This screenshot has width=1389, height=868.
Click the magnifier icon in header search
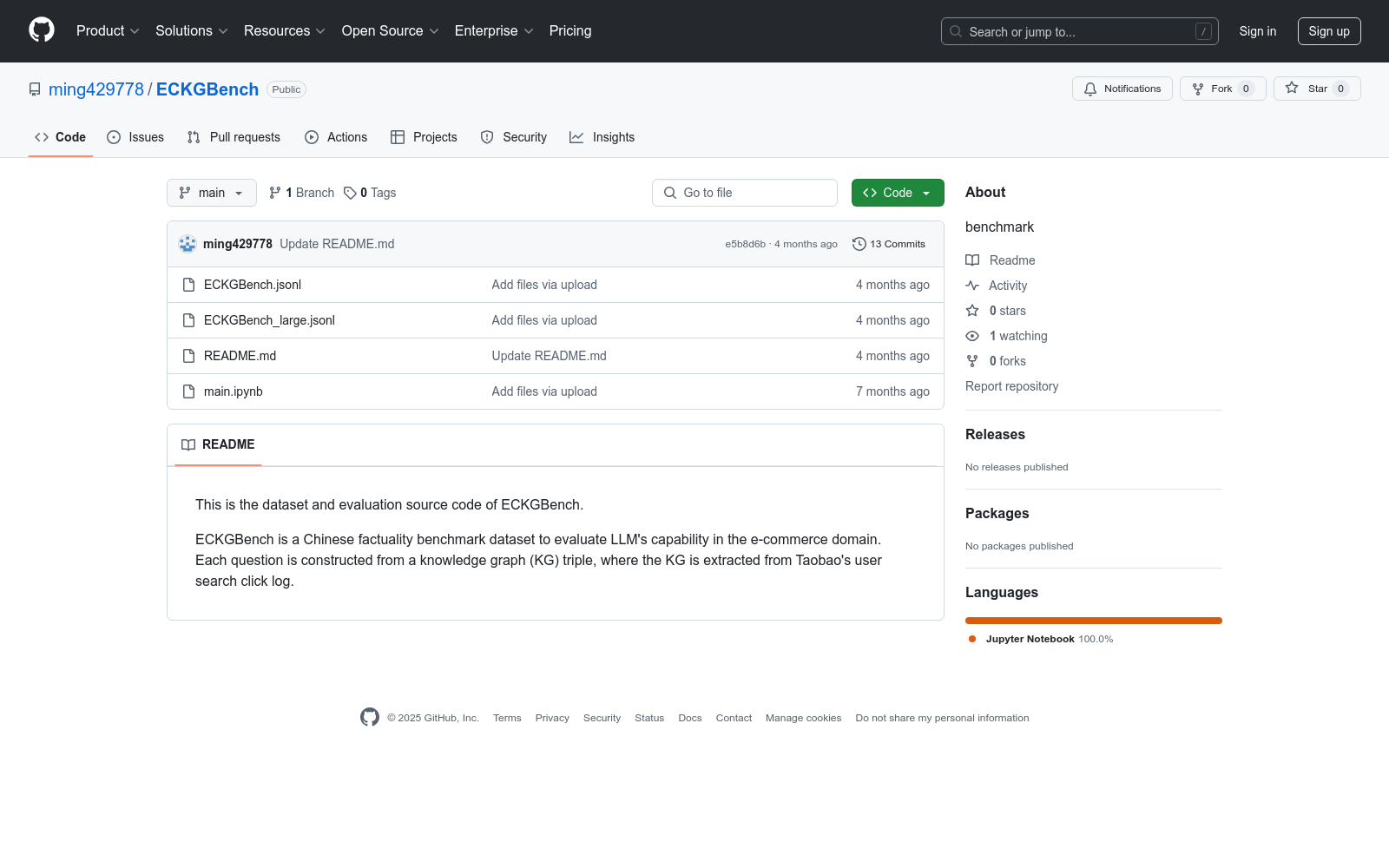tap(956, 31)
